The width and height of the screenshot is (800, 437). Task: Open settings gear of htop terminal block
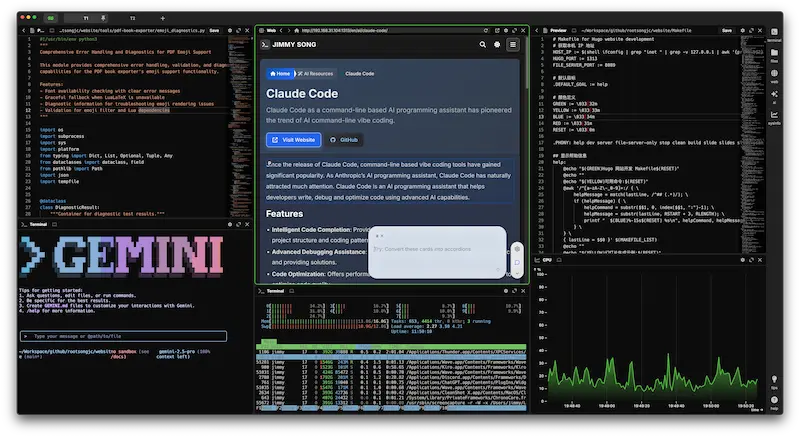click(506, 291)
